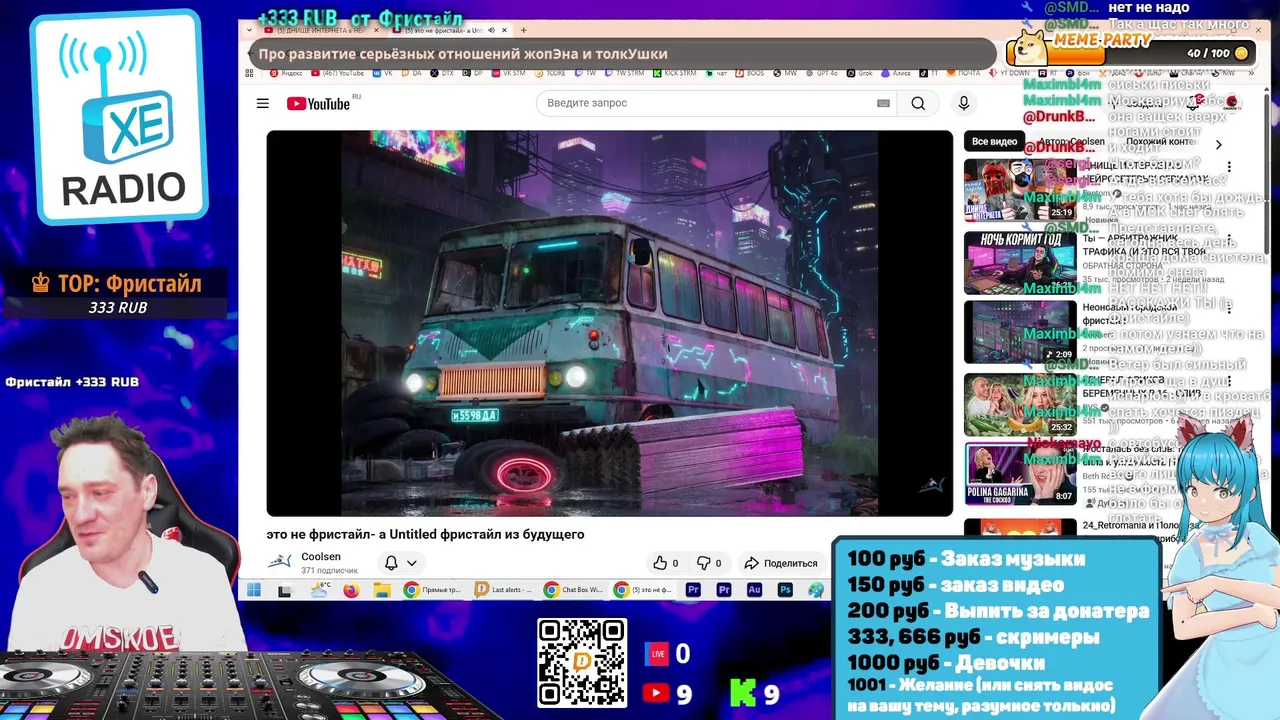Open the Ночь кормит год video thumbnail
Image resolution: width=1280 pixels, height=720 pixels.
(1020, 263)
